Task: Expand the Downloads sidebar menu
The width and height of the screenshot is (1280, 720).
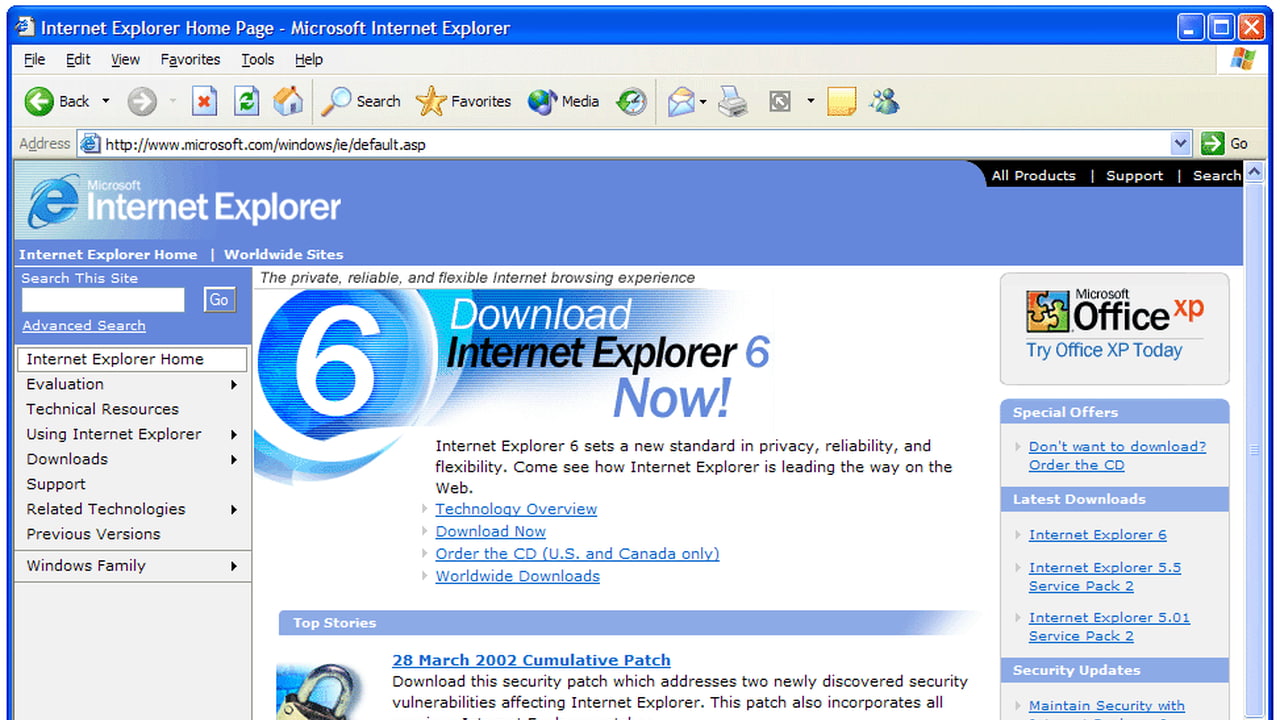Action: 132,459
